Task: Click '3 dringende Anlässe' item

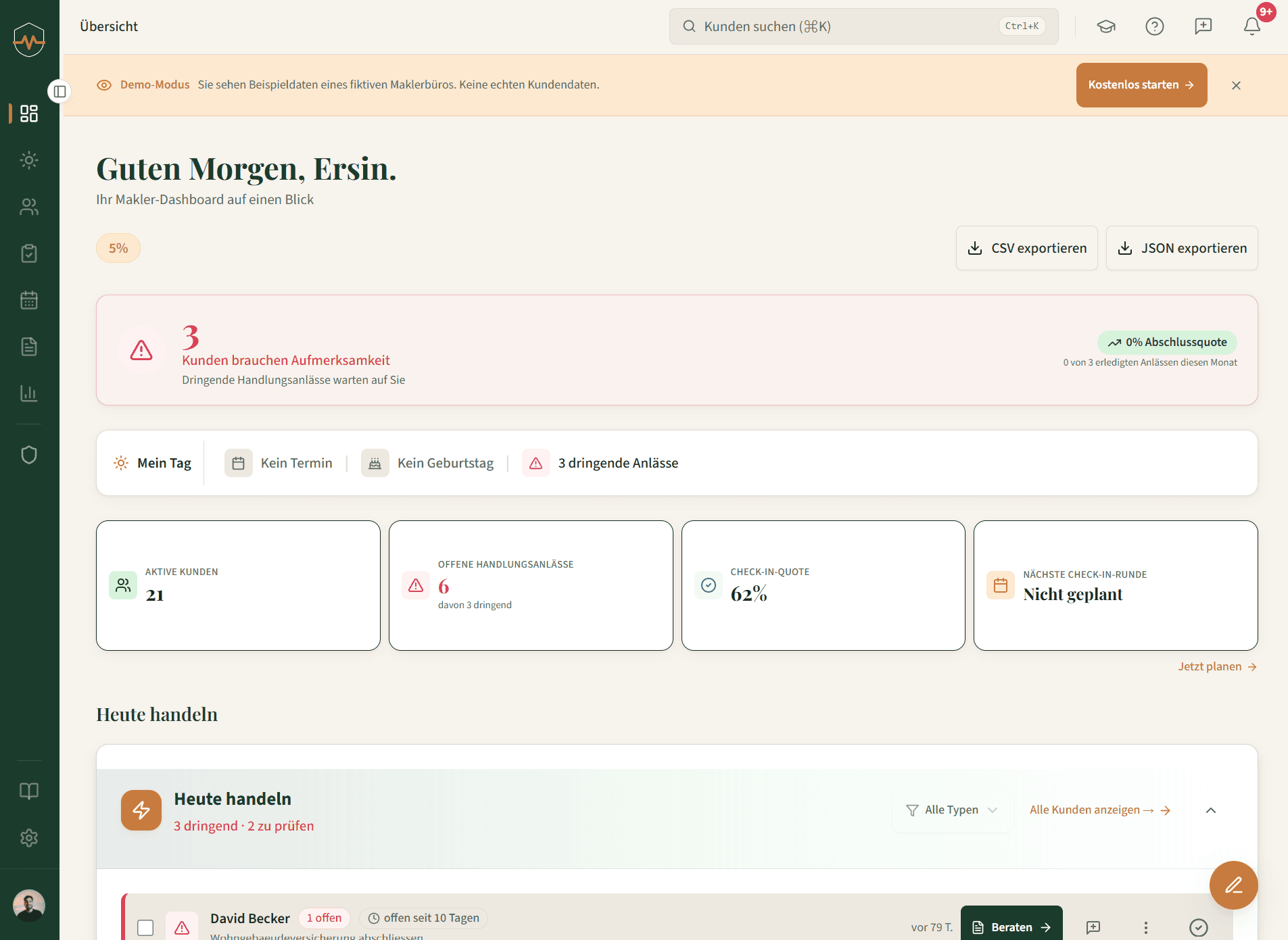Action: [x=600, y=463]
